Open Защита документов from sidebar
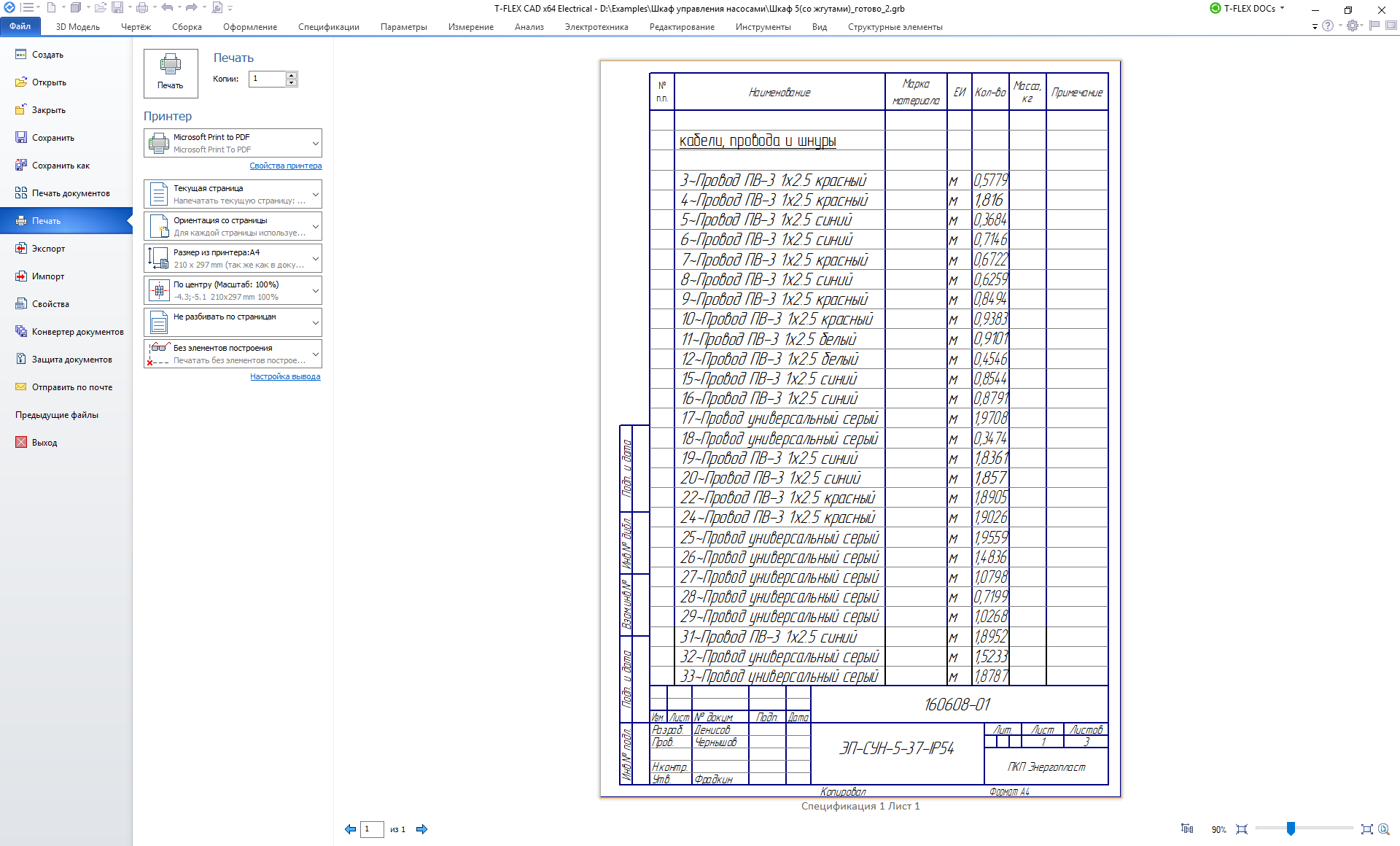 pyautogui.click(x=71, y=360)
